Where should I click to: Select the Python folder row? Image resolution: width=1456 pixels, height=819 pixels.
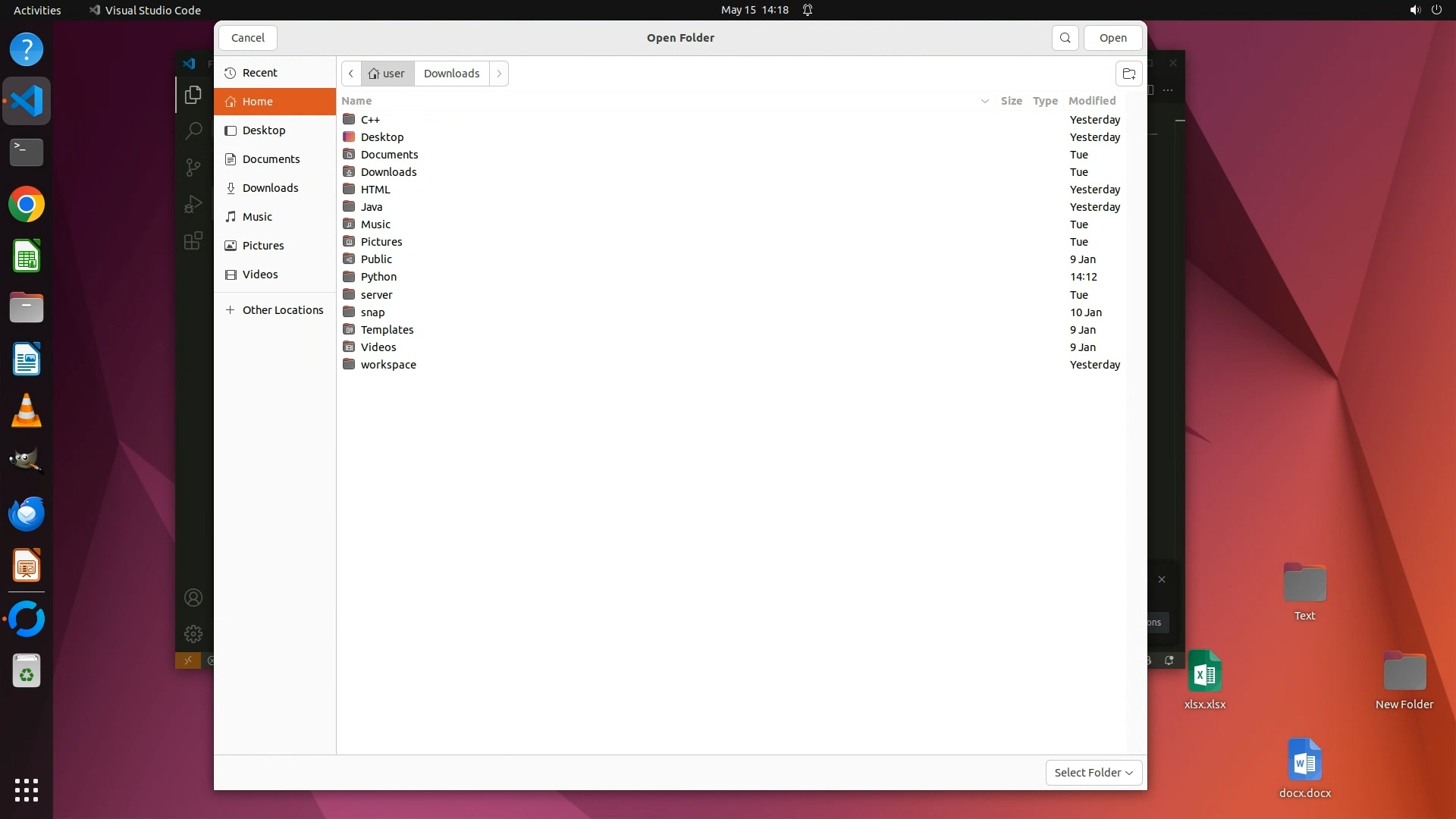378,277
